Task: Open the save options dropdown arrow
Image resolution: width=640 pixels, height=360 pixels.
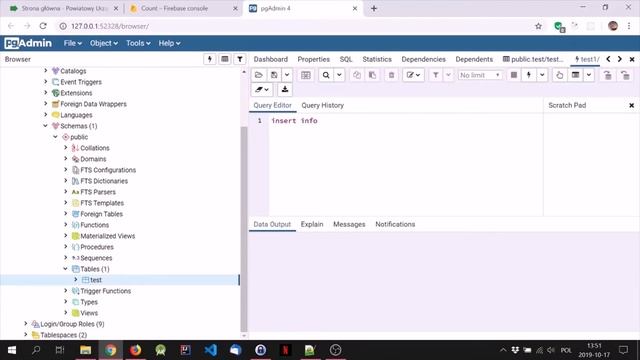Action: point(287,75)
